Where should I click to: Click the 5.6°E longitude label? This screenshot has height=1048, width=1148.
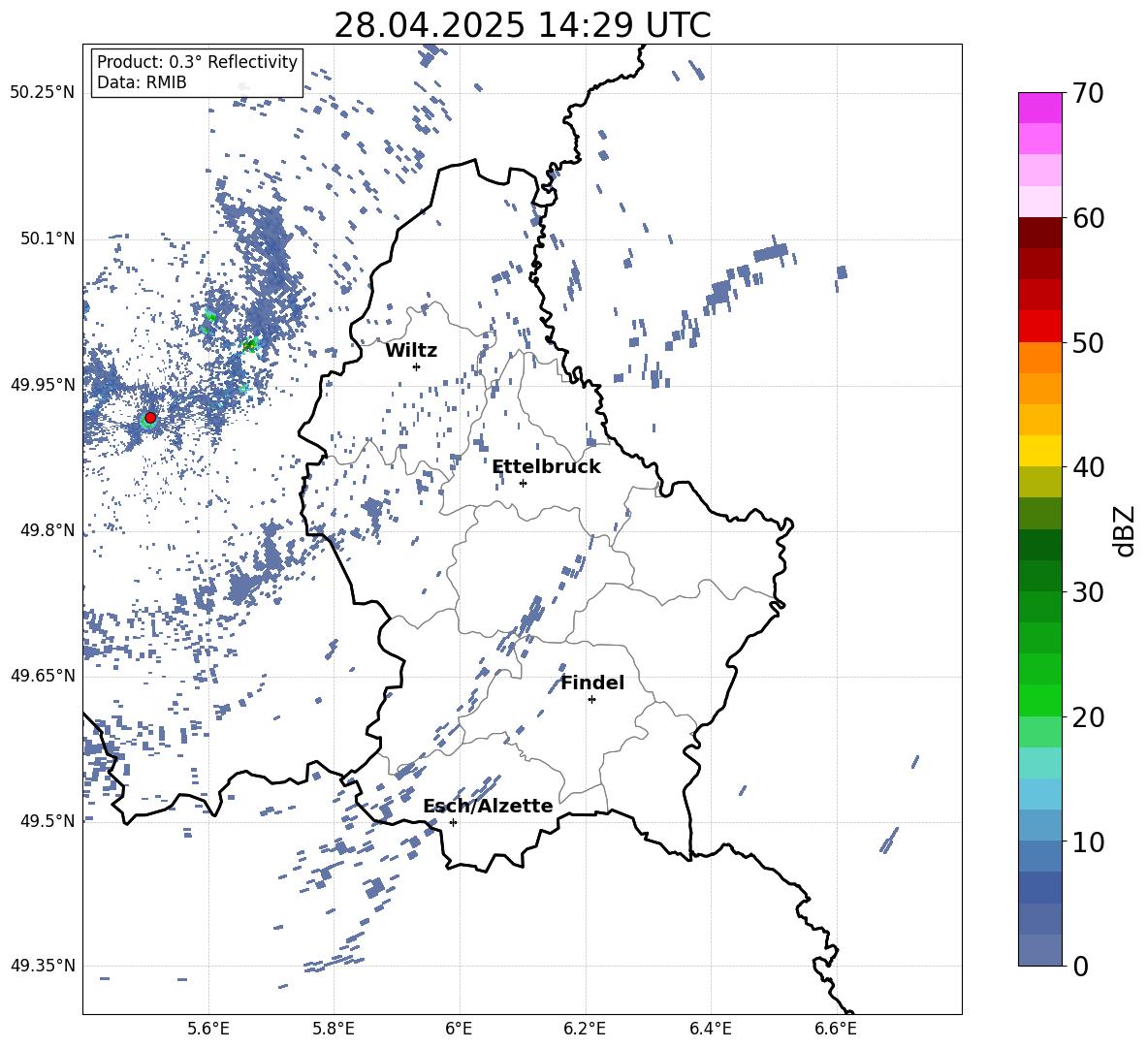coord(208,1030)
